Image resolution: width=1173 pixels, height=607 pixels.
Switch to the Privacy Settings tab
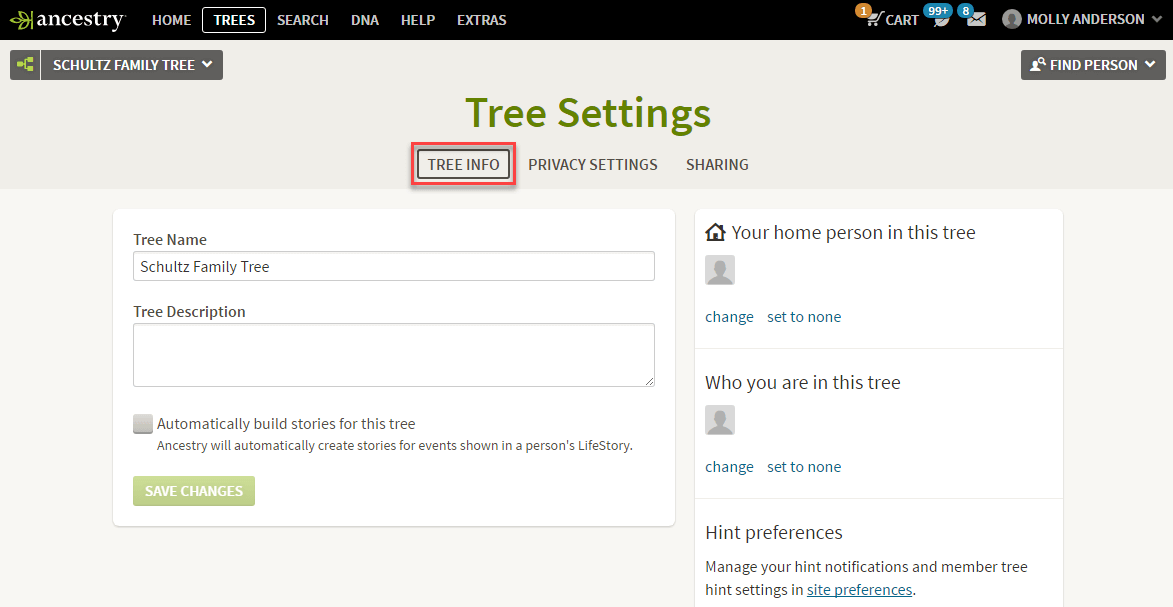click(x=592, y=165)
